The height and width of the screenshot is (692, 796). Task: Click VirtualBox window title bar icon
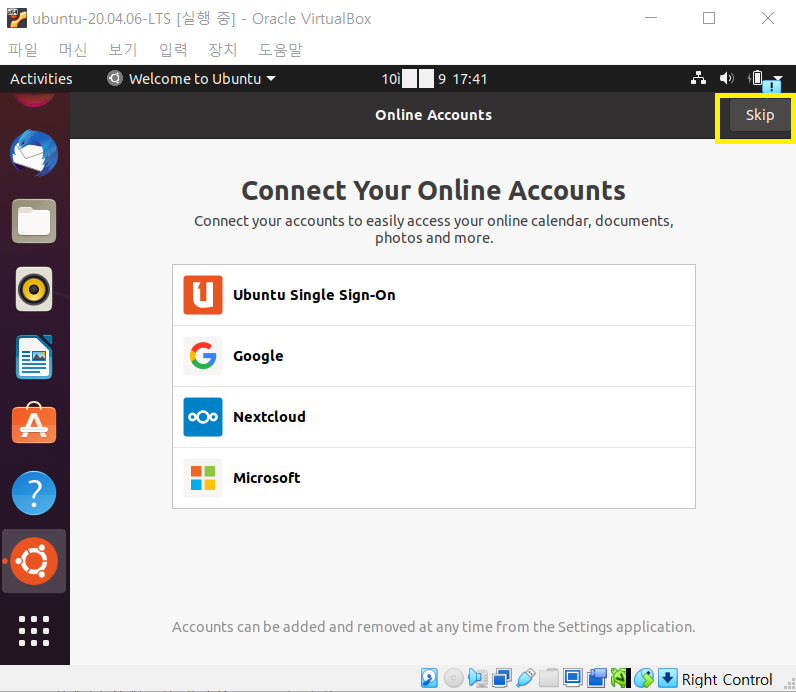tap(17, 18)
